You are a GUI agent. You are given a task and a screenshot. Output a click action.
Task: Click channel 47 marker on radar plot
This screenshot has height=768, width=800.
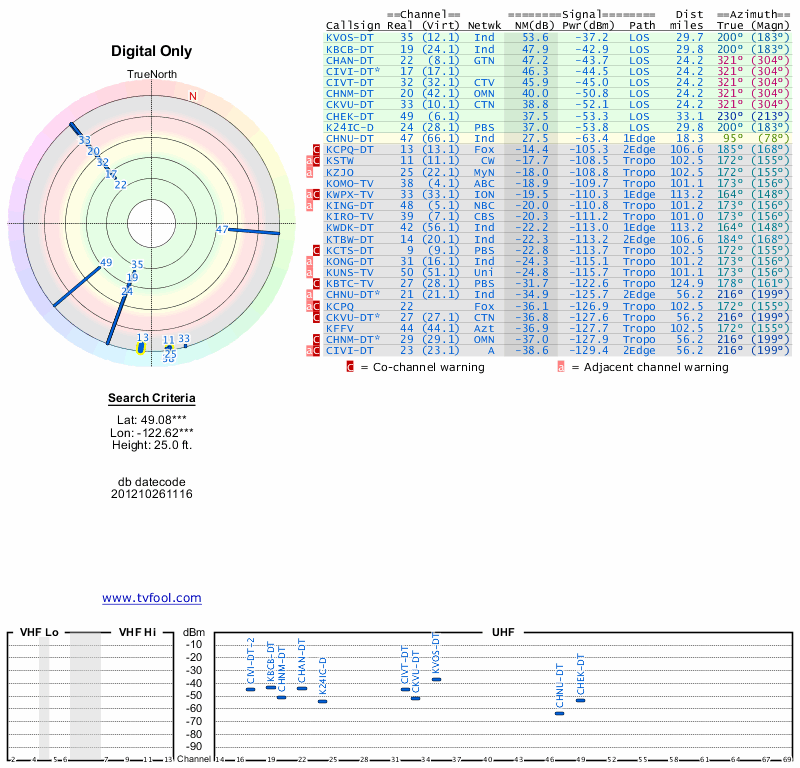[x=223, y=229]
